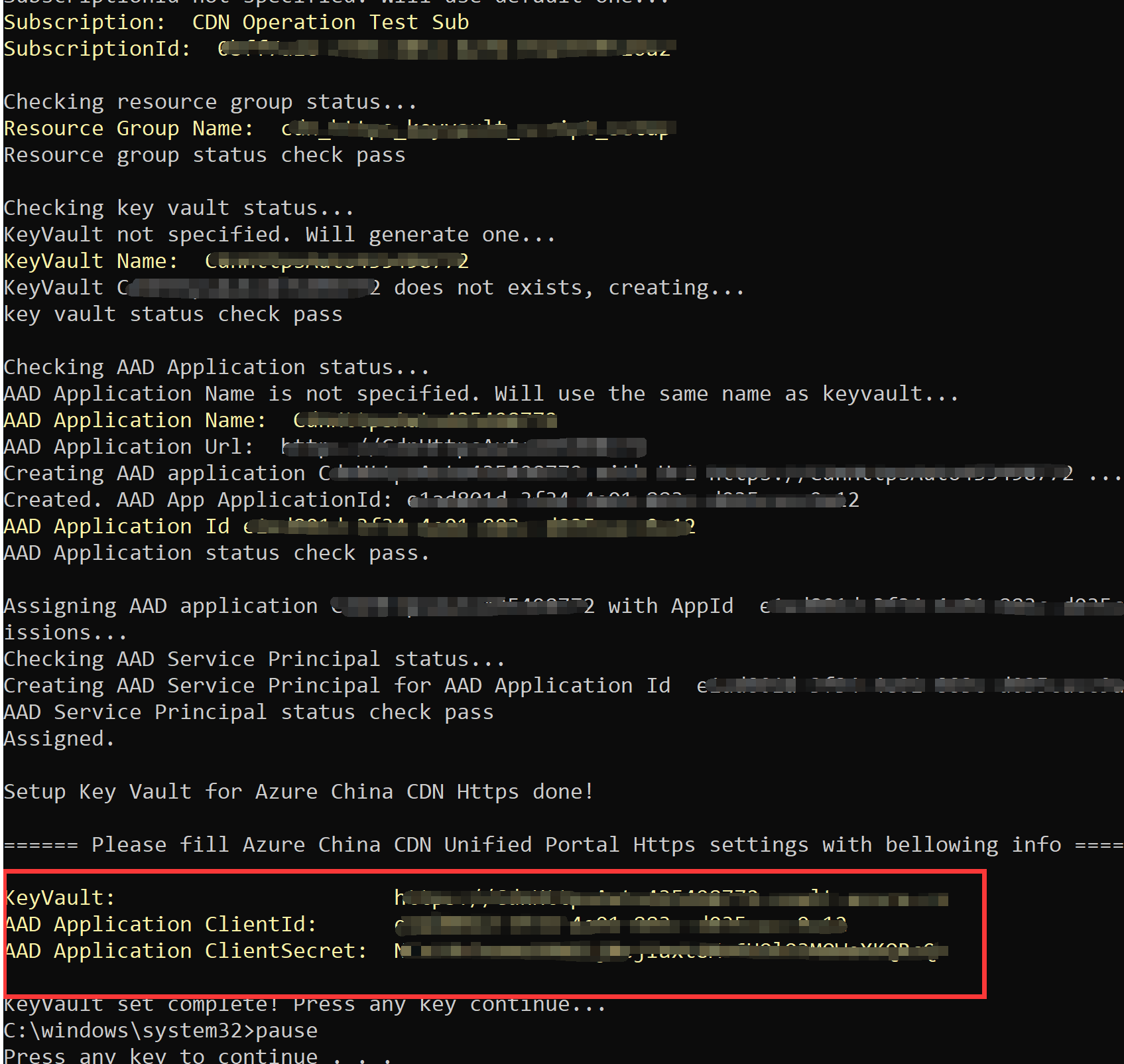The image size is (1124, 1064).
Task: Click the 'AAD Application ClientSecret:' label
Action: (186, 951)
